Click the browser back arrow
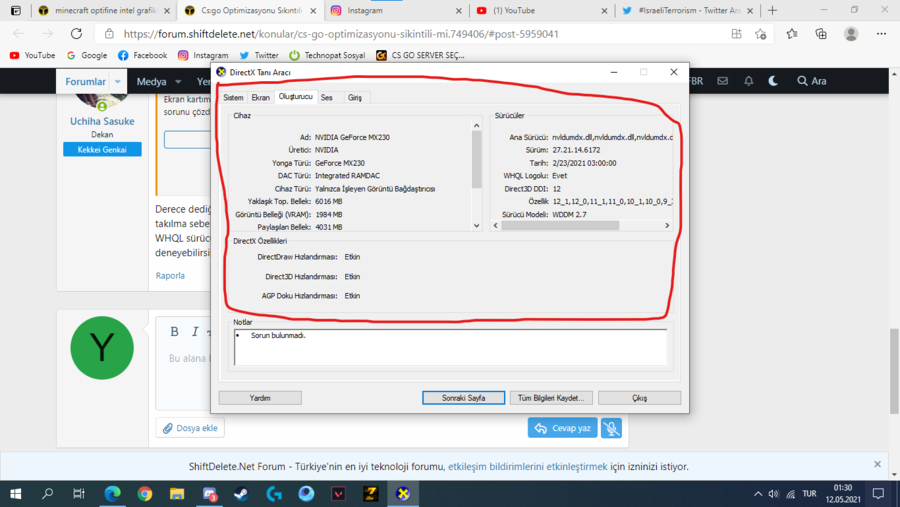 pos(18,34)
